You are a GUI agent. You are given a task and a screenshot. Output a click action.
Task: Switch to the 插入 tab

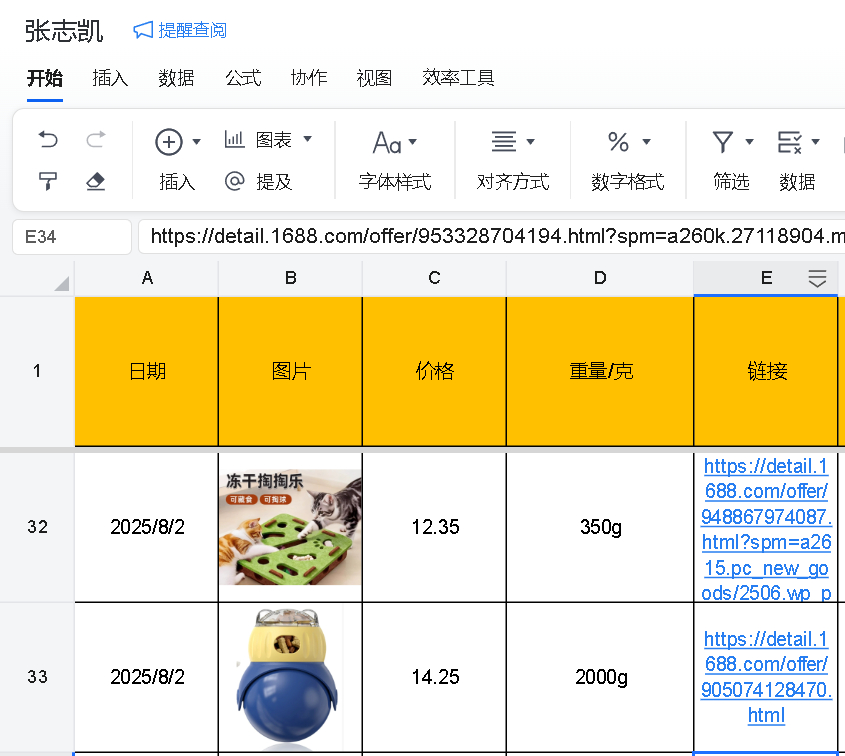(x=110, y=78)
